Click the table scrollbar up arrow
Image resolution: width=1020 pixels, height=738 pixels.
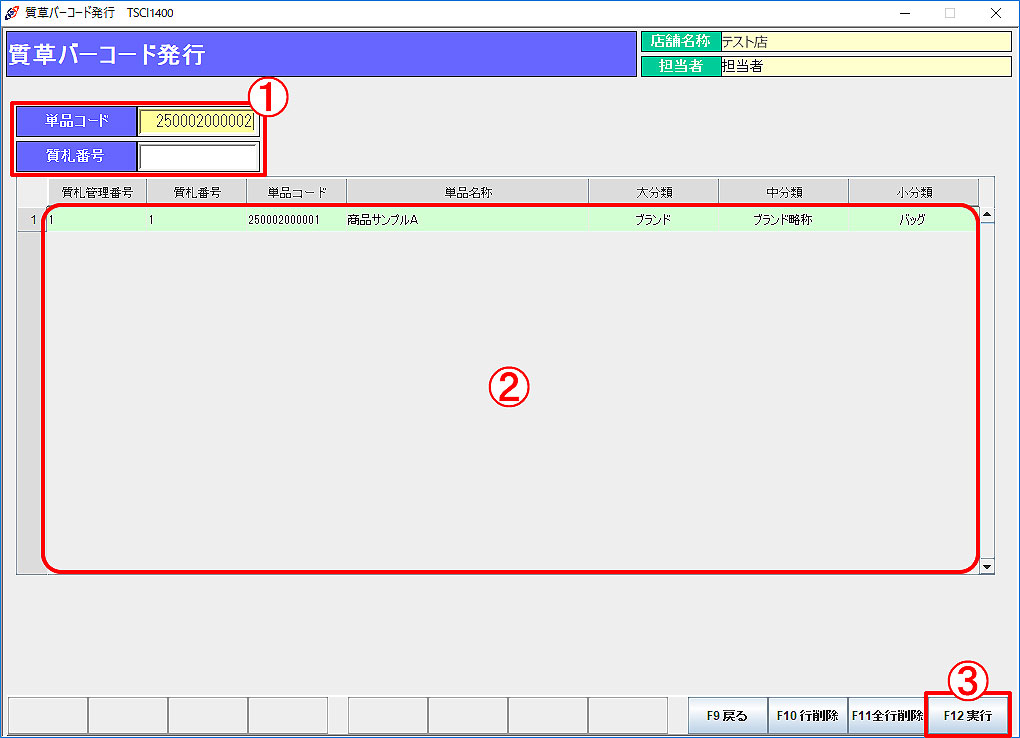(x=987, y=214)
